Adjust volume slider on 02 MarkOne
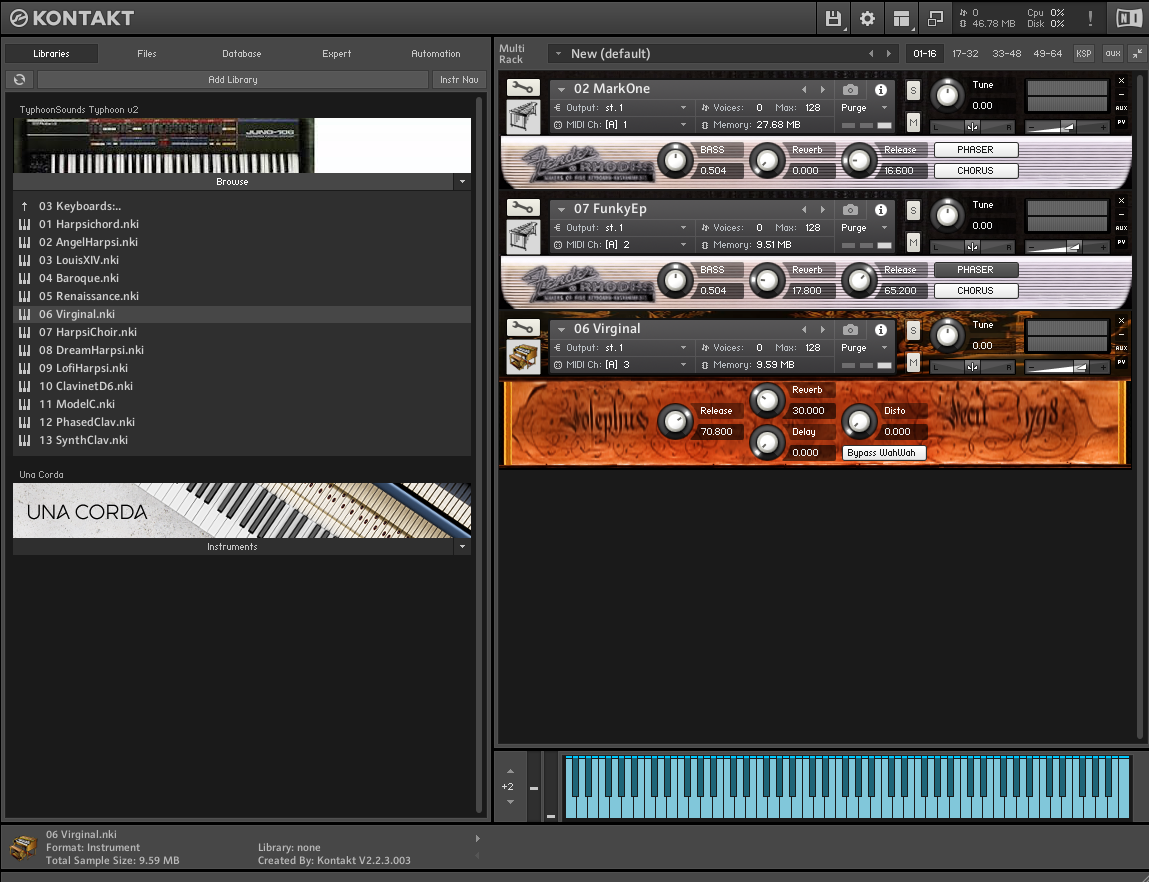1149x882 pixels. pyautogui.click(x=1067, y=127)
